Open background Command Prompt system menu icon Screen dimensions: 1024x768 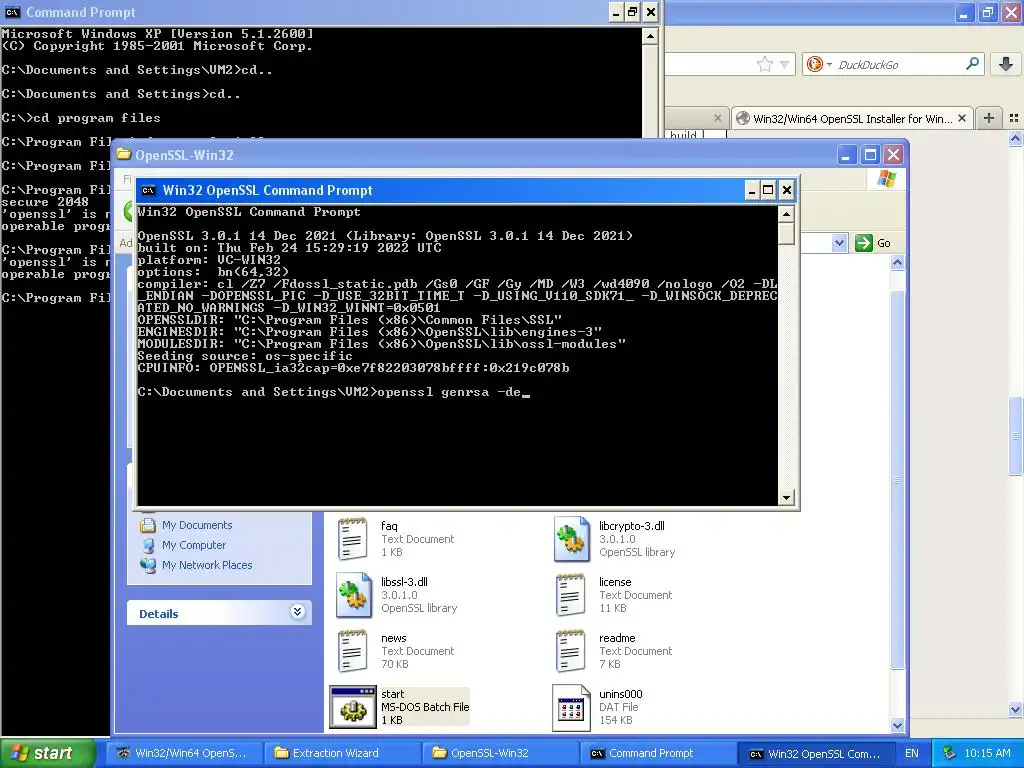pyautogui.click(x=12, y=12)
